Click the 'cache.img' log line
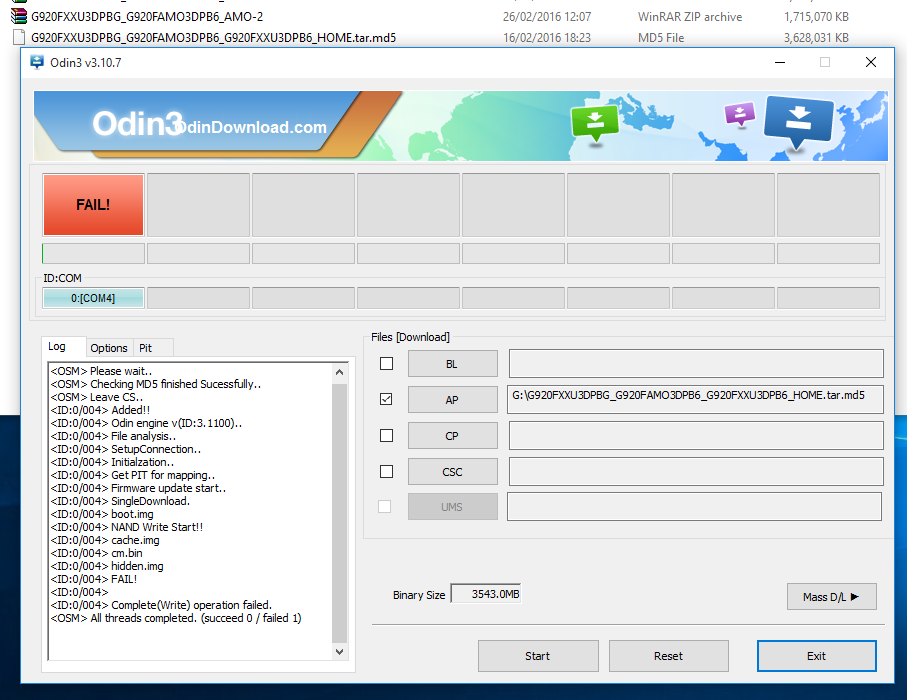This screenshot has height=700, width=907. tap(105, 540)
